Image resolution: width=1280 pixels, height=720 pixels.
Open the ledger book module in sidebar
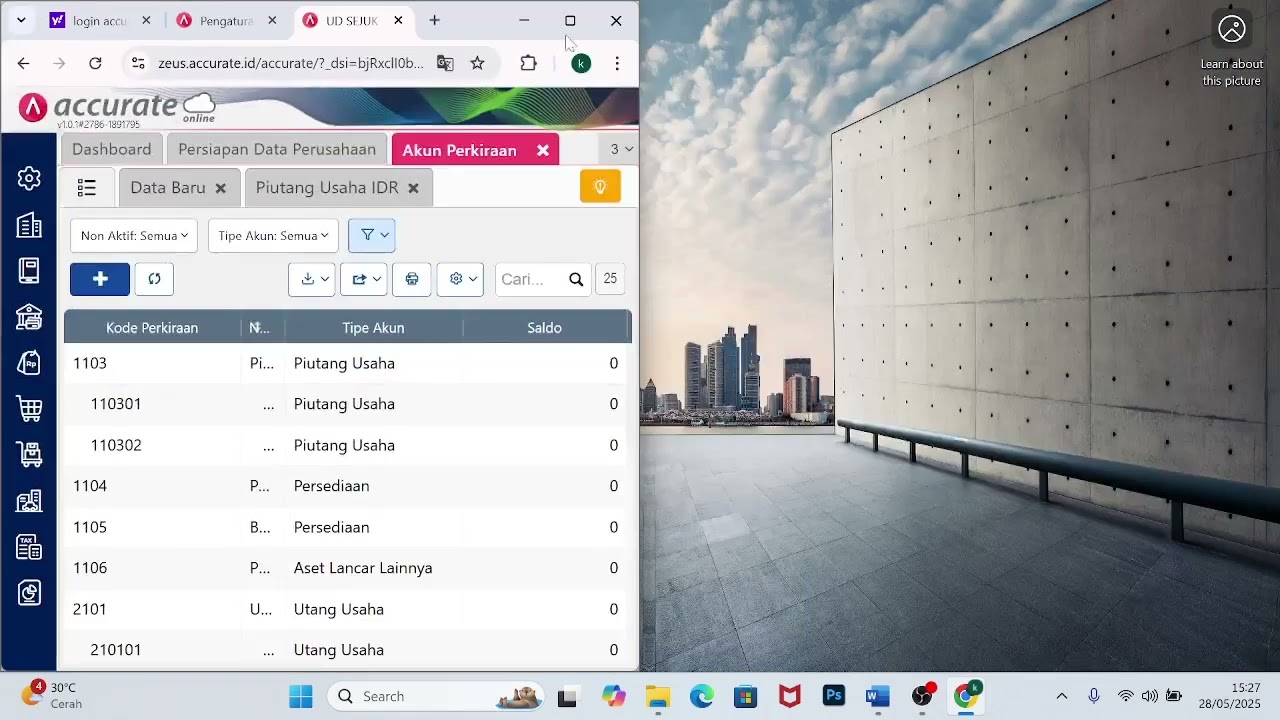29,271
